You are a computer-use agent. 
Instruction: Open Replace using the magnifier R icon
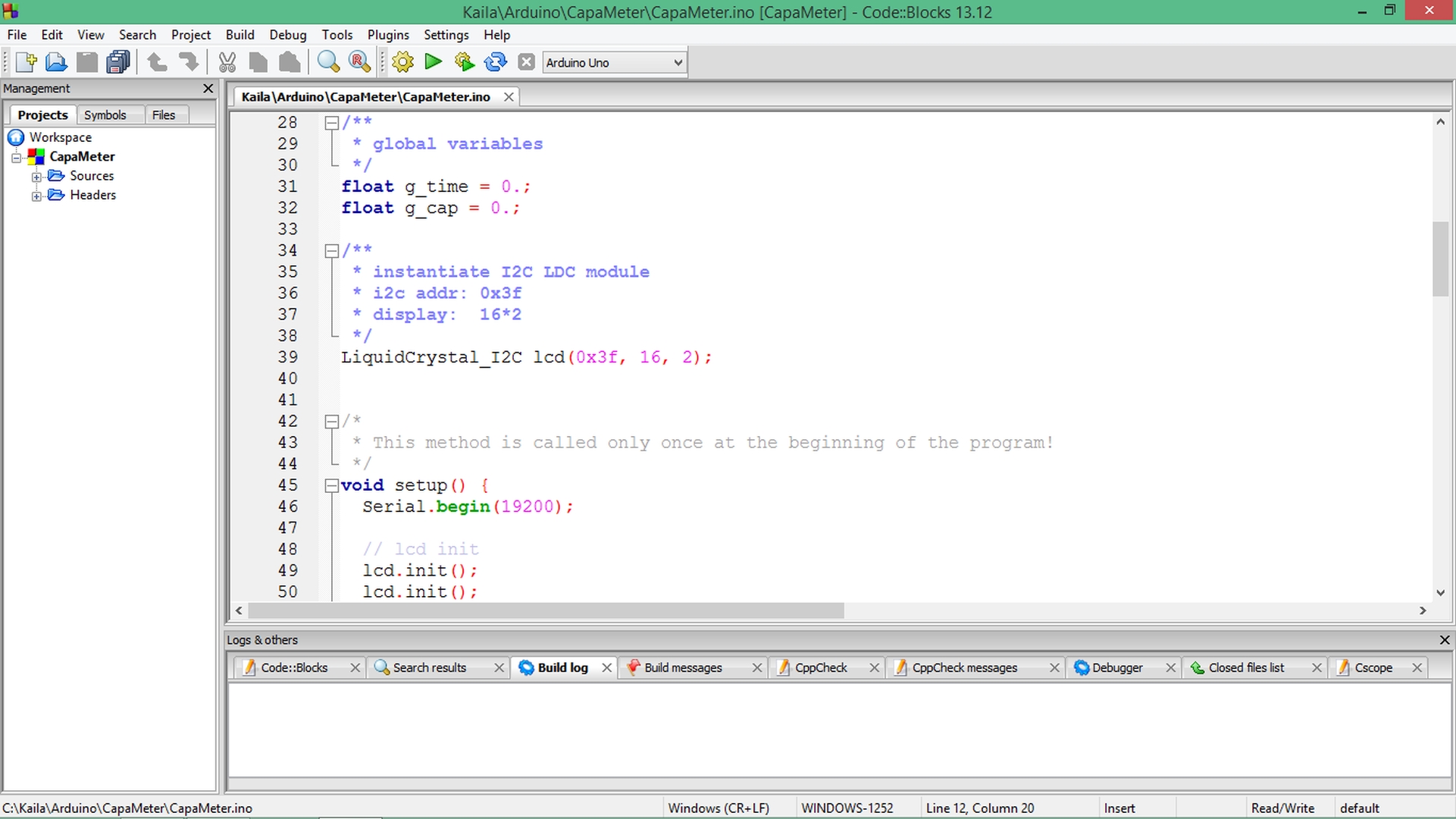click(x=359, y=62)
